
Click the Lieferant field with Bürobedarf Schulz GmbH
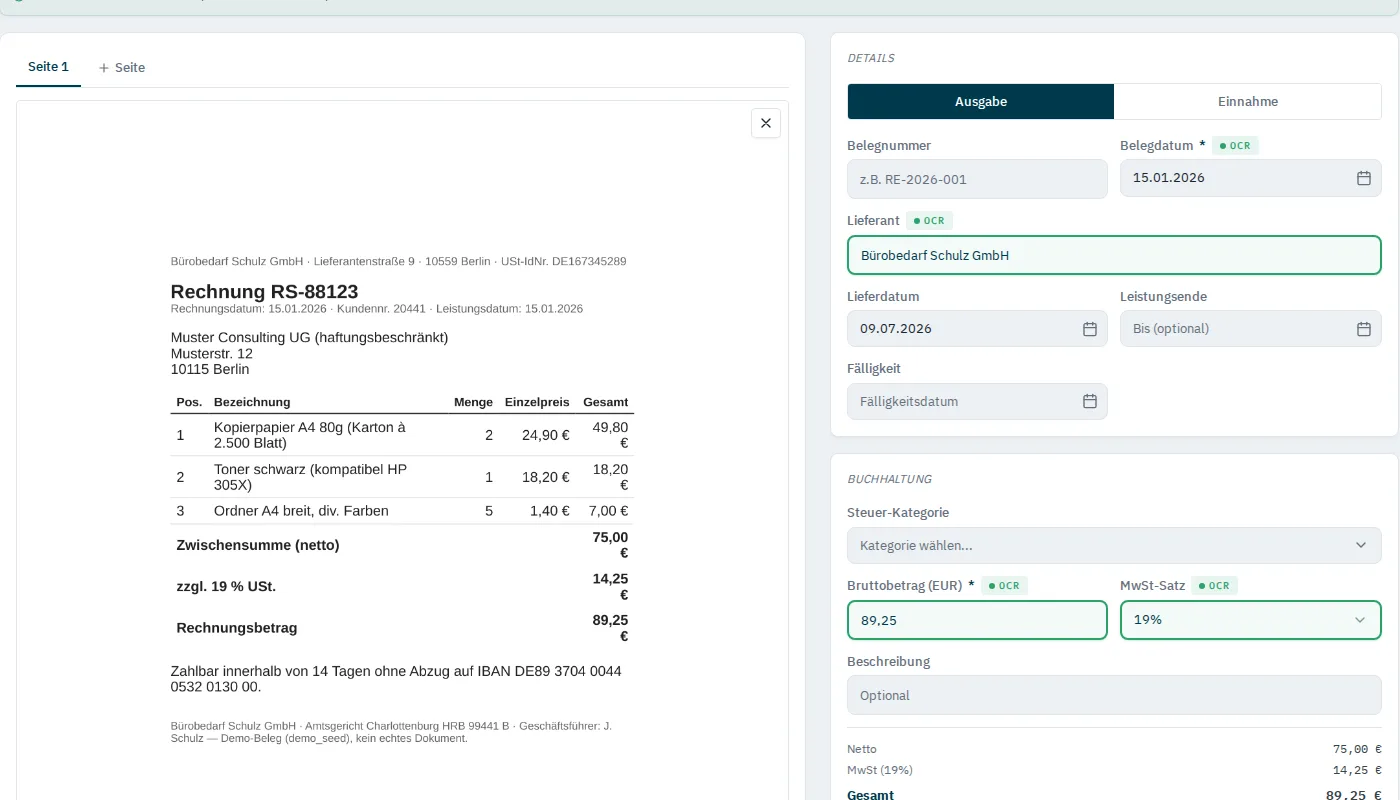click(x=1114, y=255)
